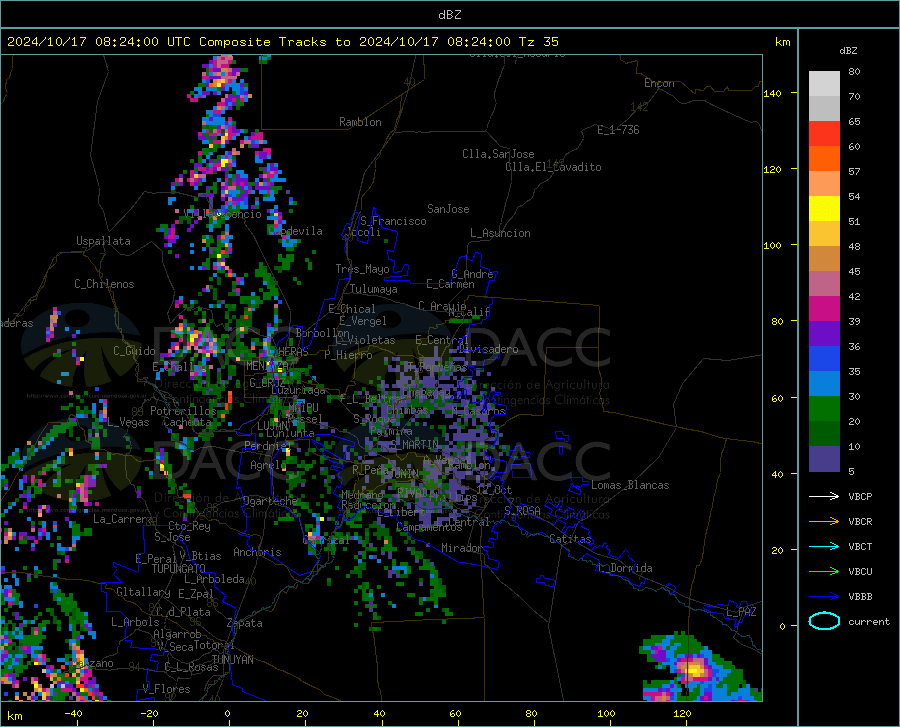Pick the magenta 39 dBZ color swatch
This screenshot has width=900, height=727.
pyautogui.click(x=824, y=309)
